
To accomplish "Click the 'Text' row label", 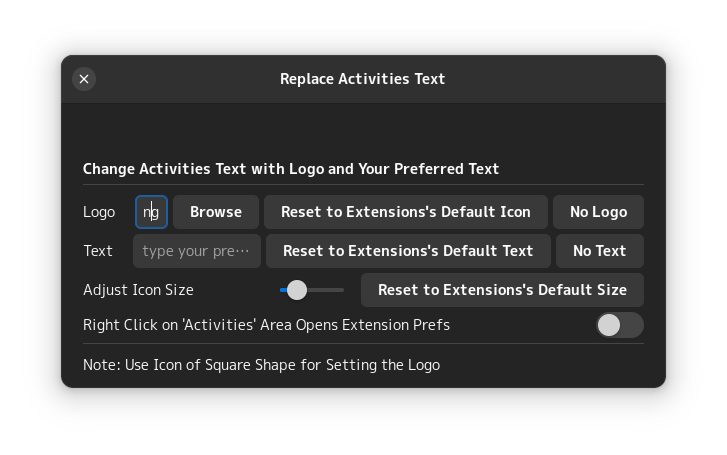I will (98, 251).
